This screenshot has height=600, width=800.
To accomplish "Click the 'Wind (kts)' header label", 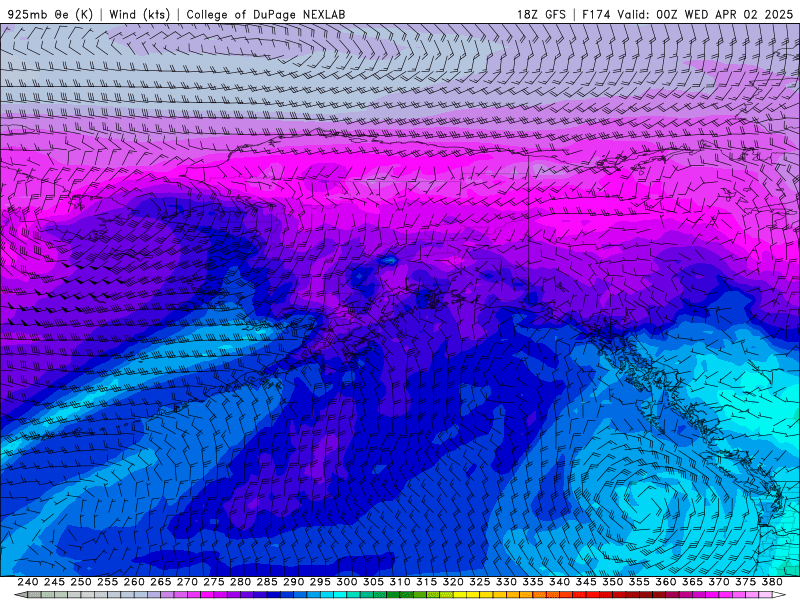I will [x=140, y=14].
